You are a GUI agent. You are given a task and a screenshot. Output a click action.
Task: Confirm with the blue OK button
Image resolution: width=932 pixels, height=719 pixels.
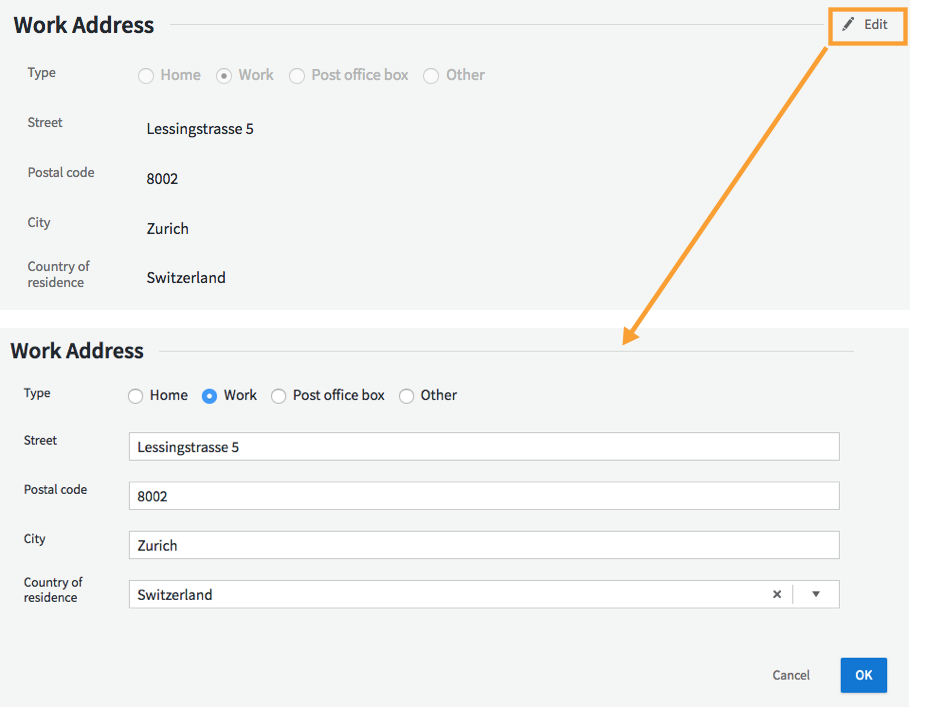click(x=863, y=675)
